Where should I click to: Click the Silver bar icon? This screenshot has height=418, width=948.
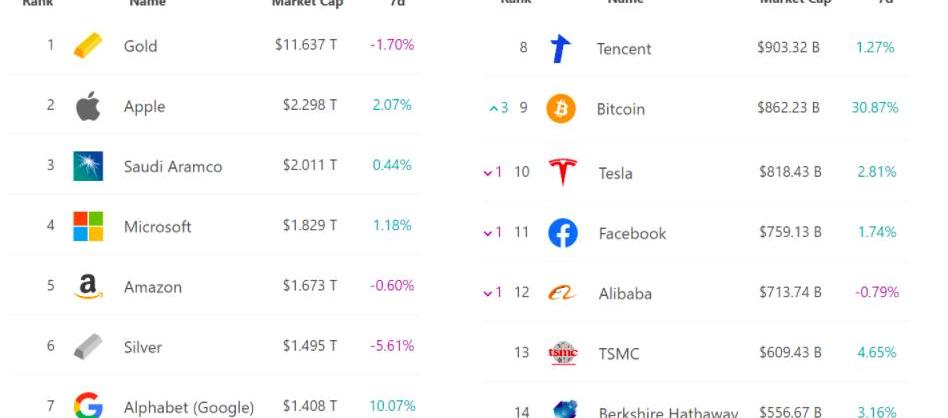pyautogui.click(x=88, y=347)
